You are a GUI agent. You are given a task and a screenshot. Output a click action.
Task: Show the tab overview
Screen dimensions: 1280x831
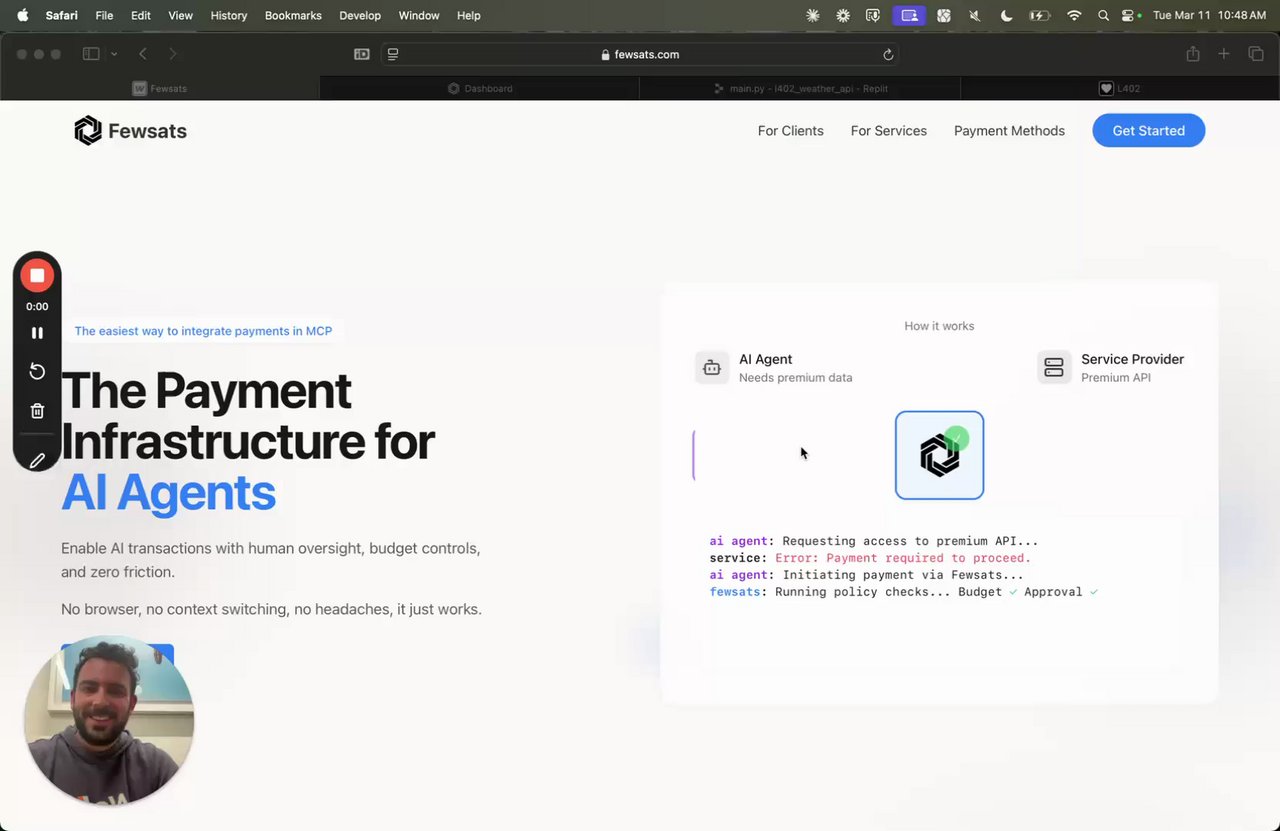click(x=1256, y=54)
